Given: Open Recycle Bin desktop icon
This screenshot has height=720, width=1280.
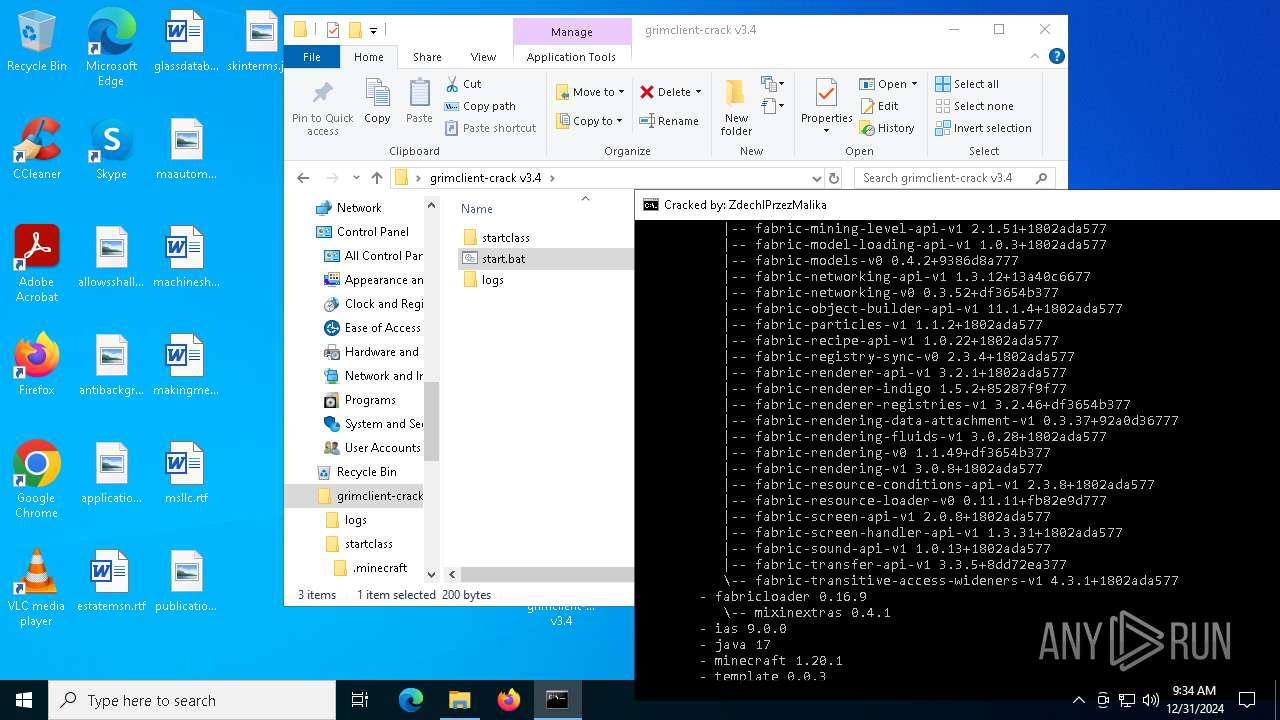Looking at the screenshot, I should pos(37,43).
